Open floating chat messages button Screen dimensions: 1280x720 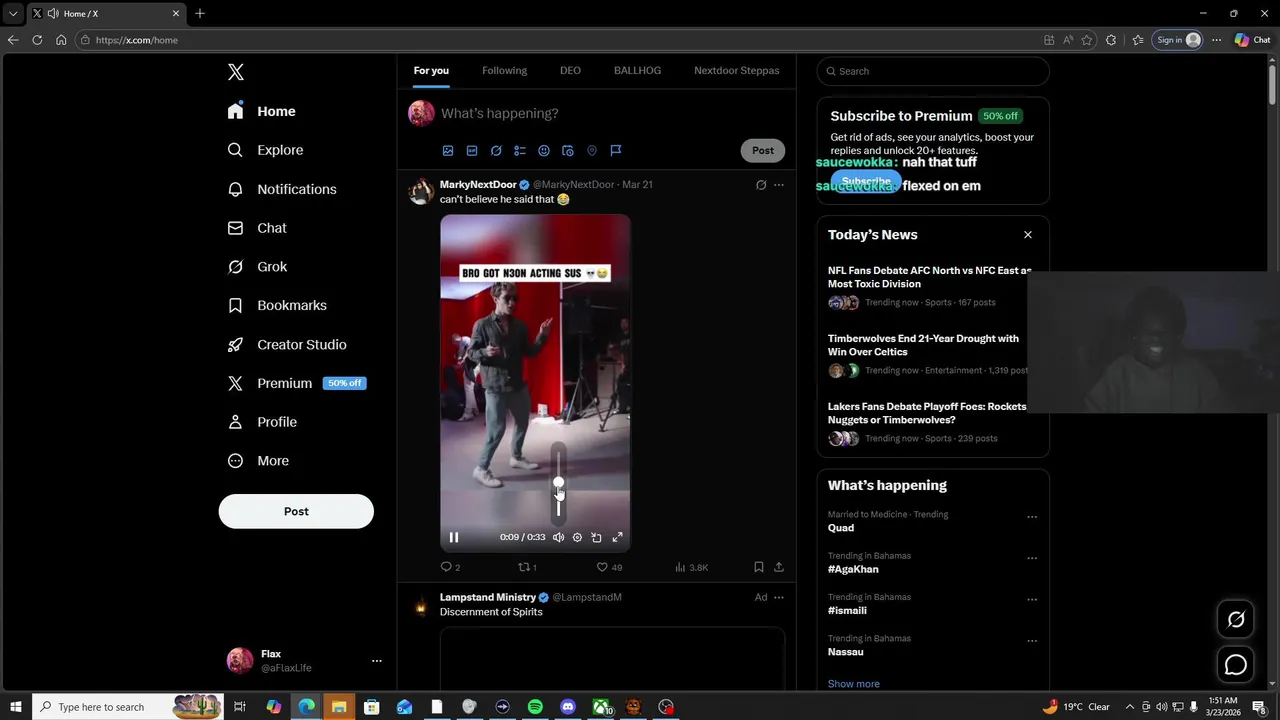click(1236, 665)
